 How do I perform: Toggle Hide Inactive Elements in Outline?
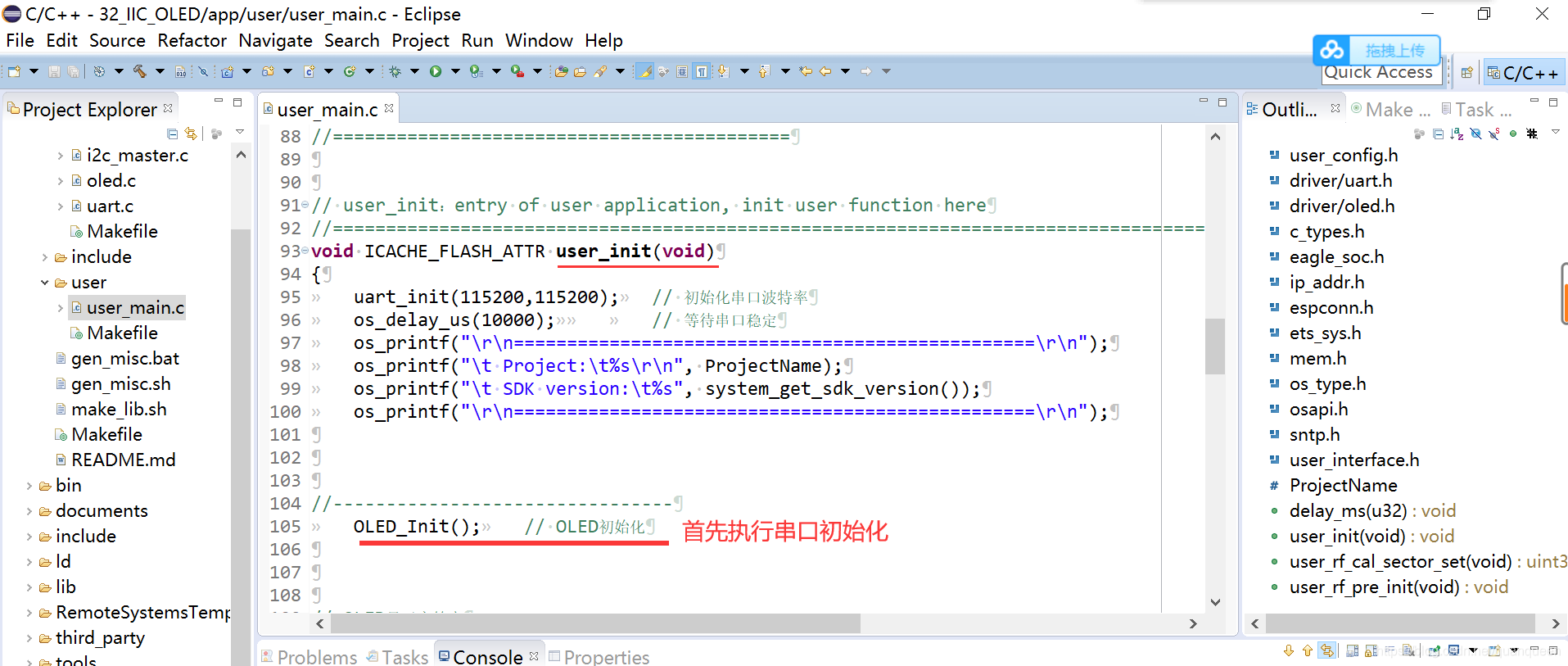point(1532,134)
